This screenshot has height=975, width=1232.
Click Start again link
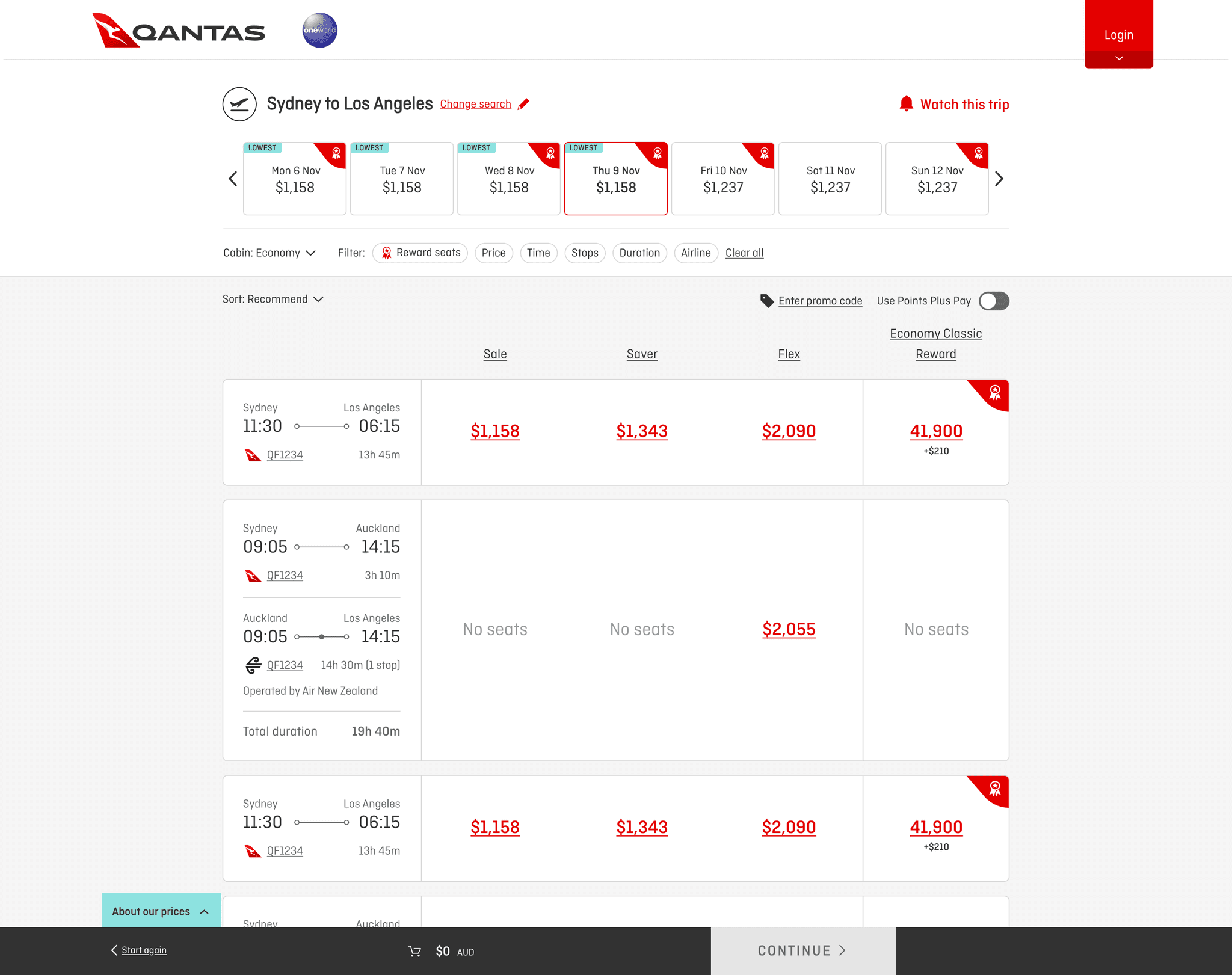tap(144, 950)
